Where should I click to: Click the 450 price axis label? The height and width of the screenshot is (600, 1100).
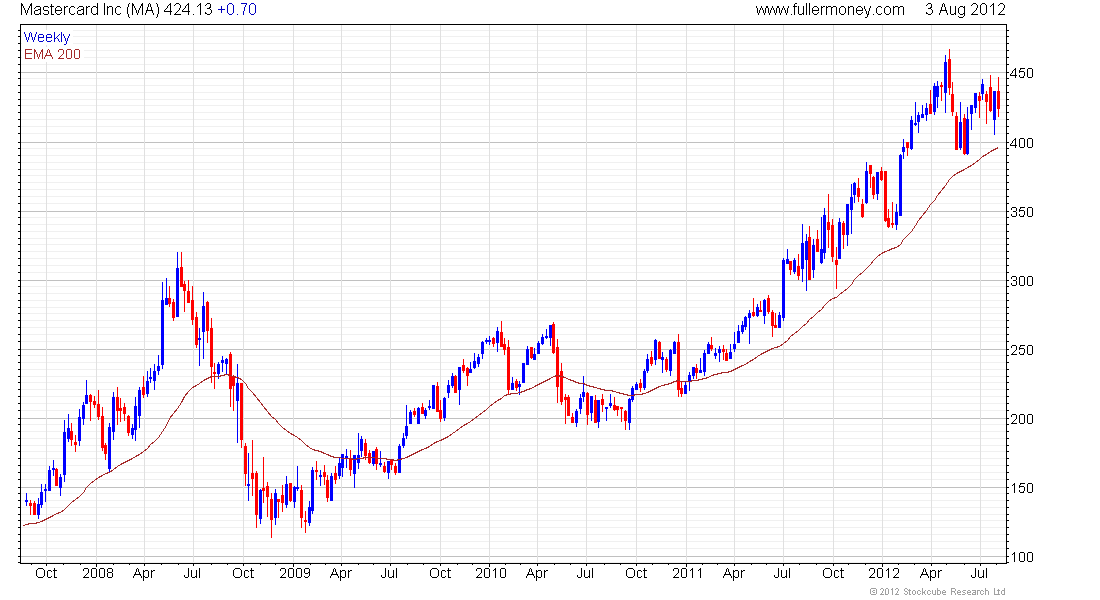click(x=1021, y=74)
